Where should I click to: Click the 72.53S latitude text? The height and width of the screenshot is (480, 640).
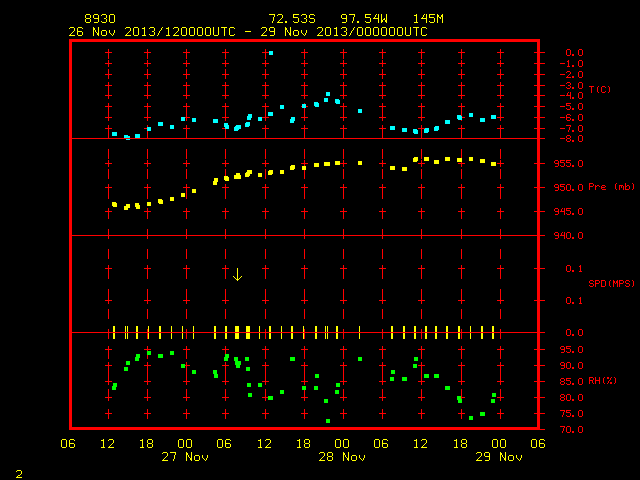(x=292, y=19)
